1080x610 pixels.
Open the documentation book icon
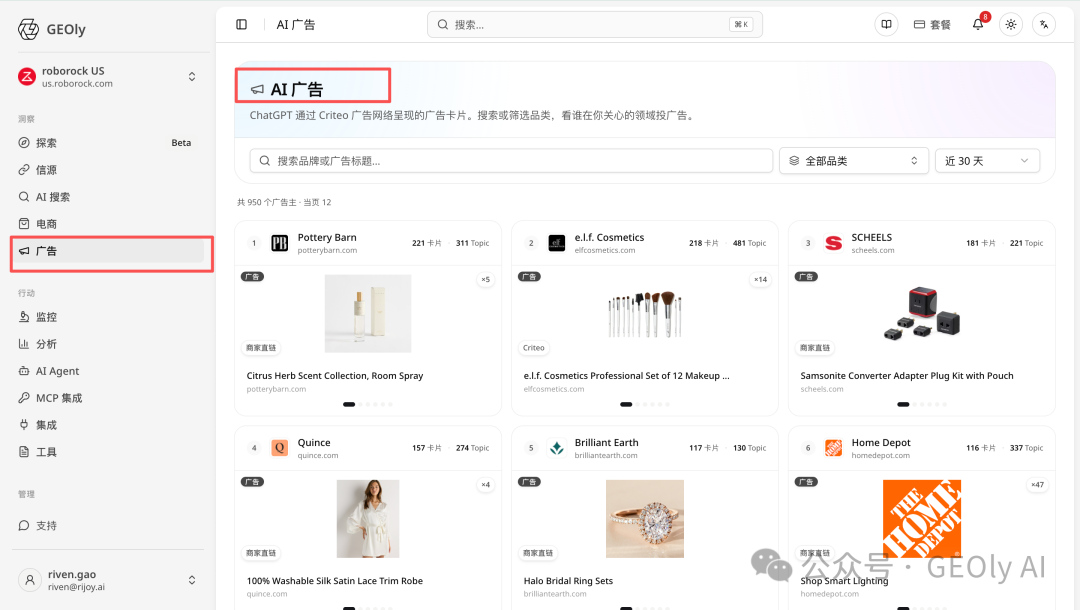[886, 25]
